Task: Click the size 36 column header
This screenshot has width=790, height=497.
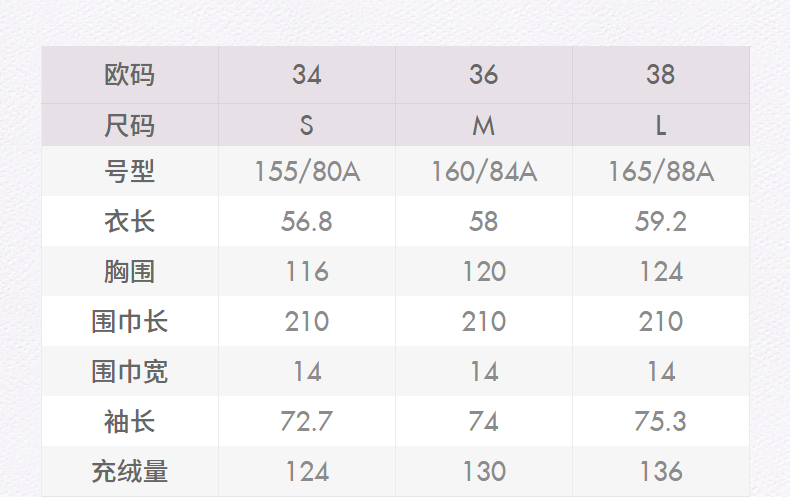Action: coord(484,75)
